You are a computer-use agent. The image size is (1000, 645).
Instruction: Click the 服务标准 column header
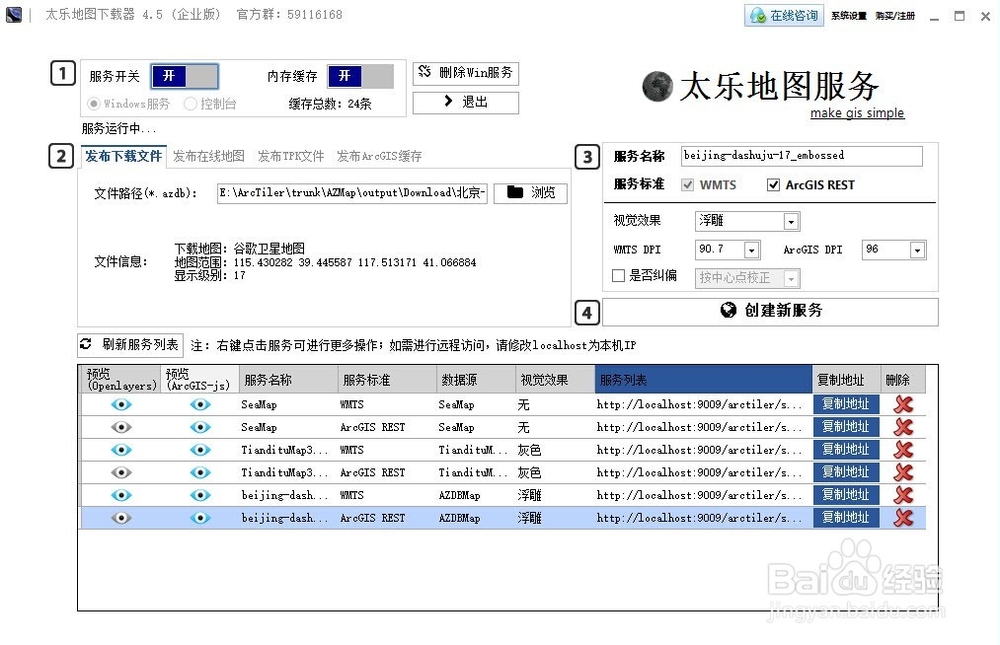386,380
